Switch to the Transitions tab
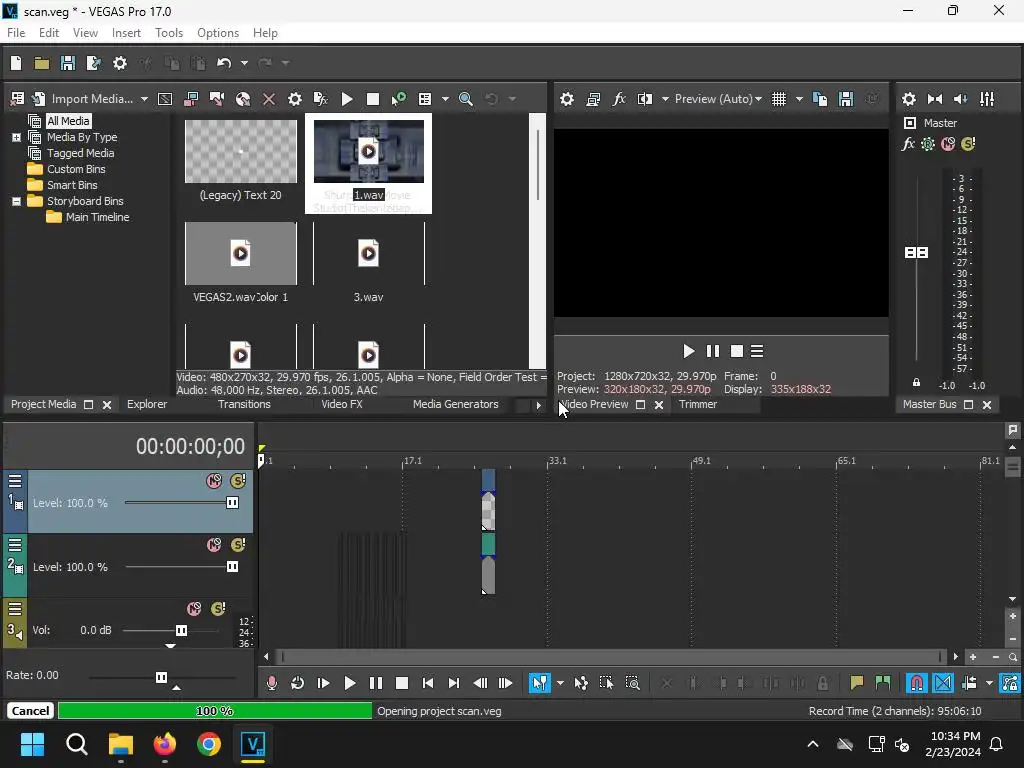 point(244,404)
